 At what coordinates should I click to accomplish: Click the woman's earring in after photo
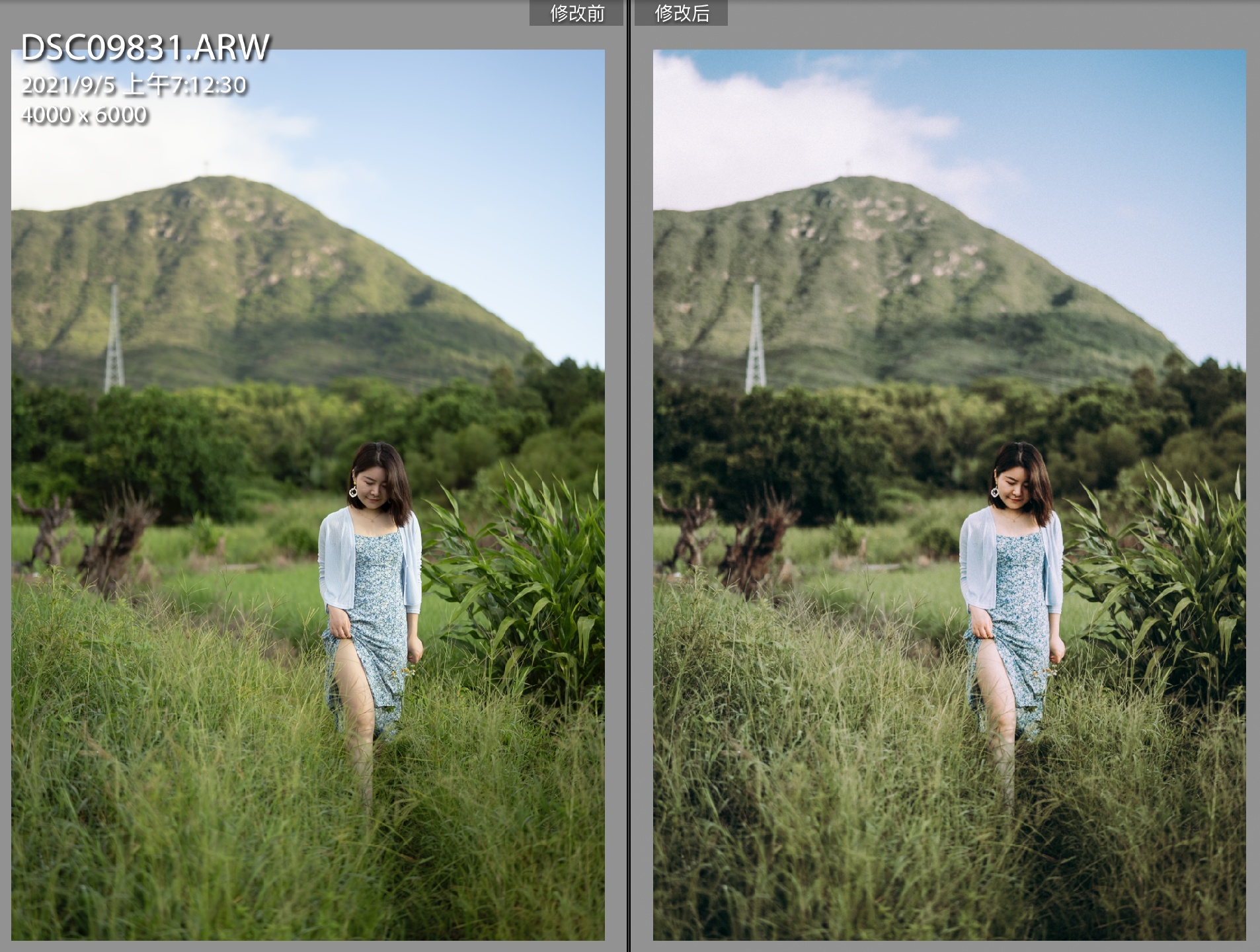(995, 493)
